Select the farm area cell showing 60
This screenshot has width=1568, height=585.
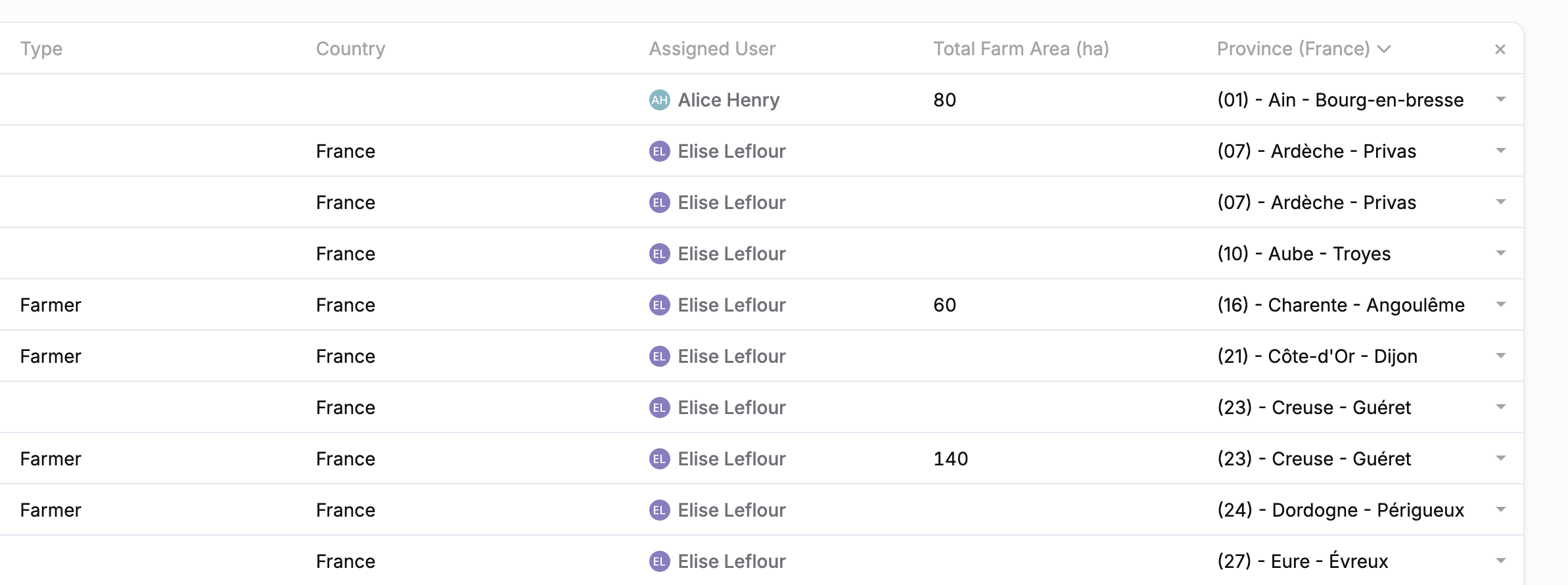[x=944, y=305]
